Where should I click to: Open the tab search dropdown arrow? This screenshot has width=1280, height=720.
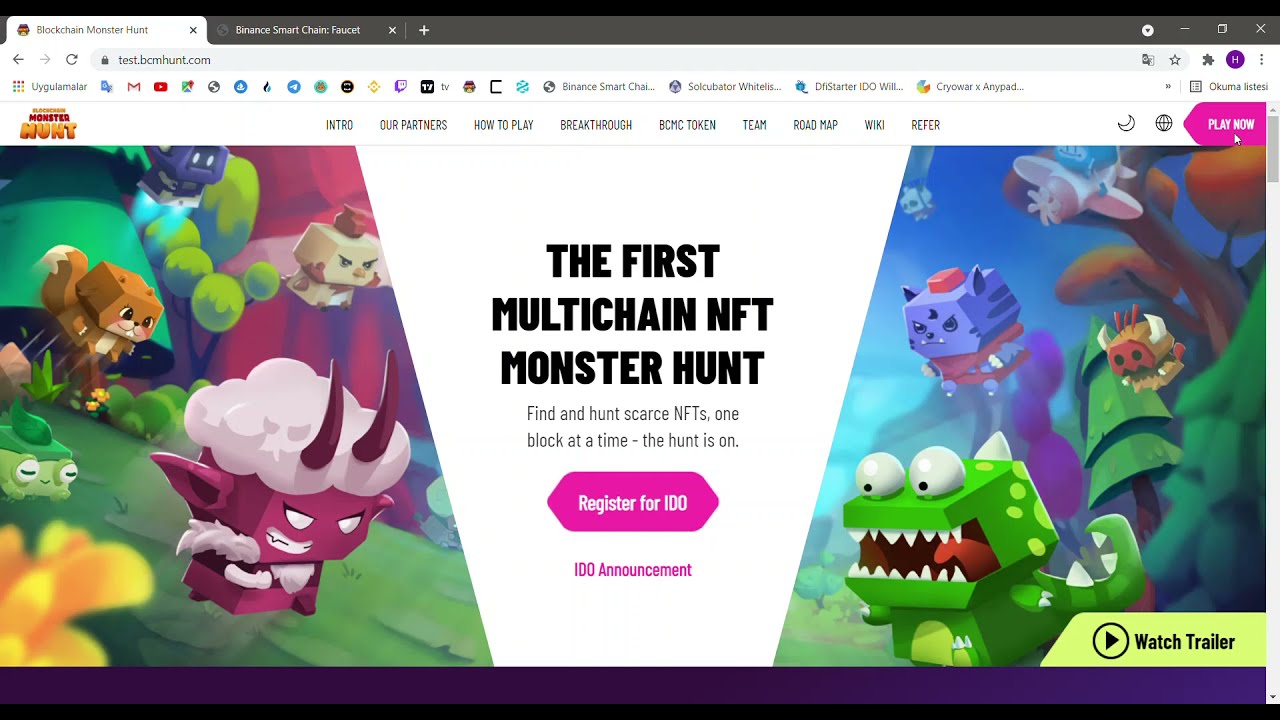click(x=1148, y=30)
